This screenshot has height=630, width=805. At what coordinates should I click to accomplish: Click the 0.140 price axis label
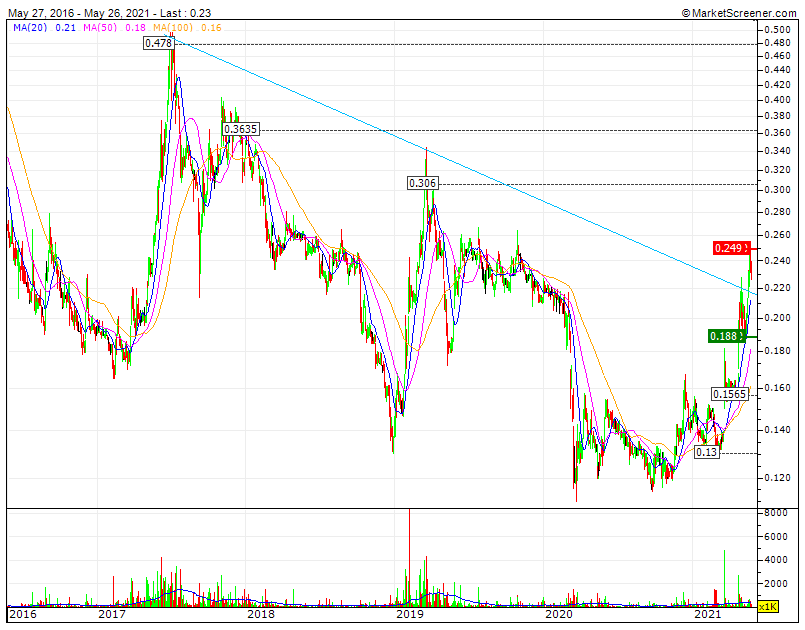[777, 430]
